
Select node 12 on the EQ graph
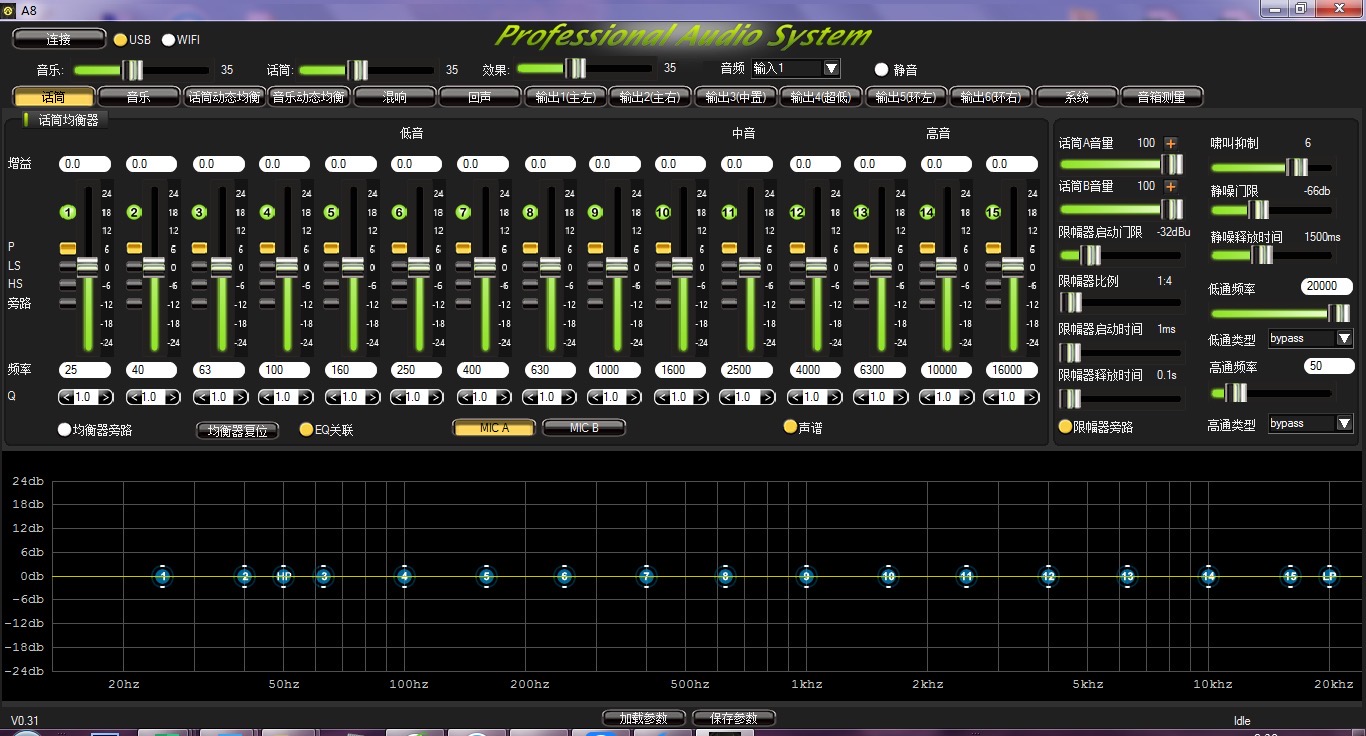click(1048, 576)
